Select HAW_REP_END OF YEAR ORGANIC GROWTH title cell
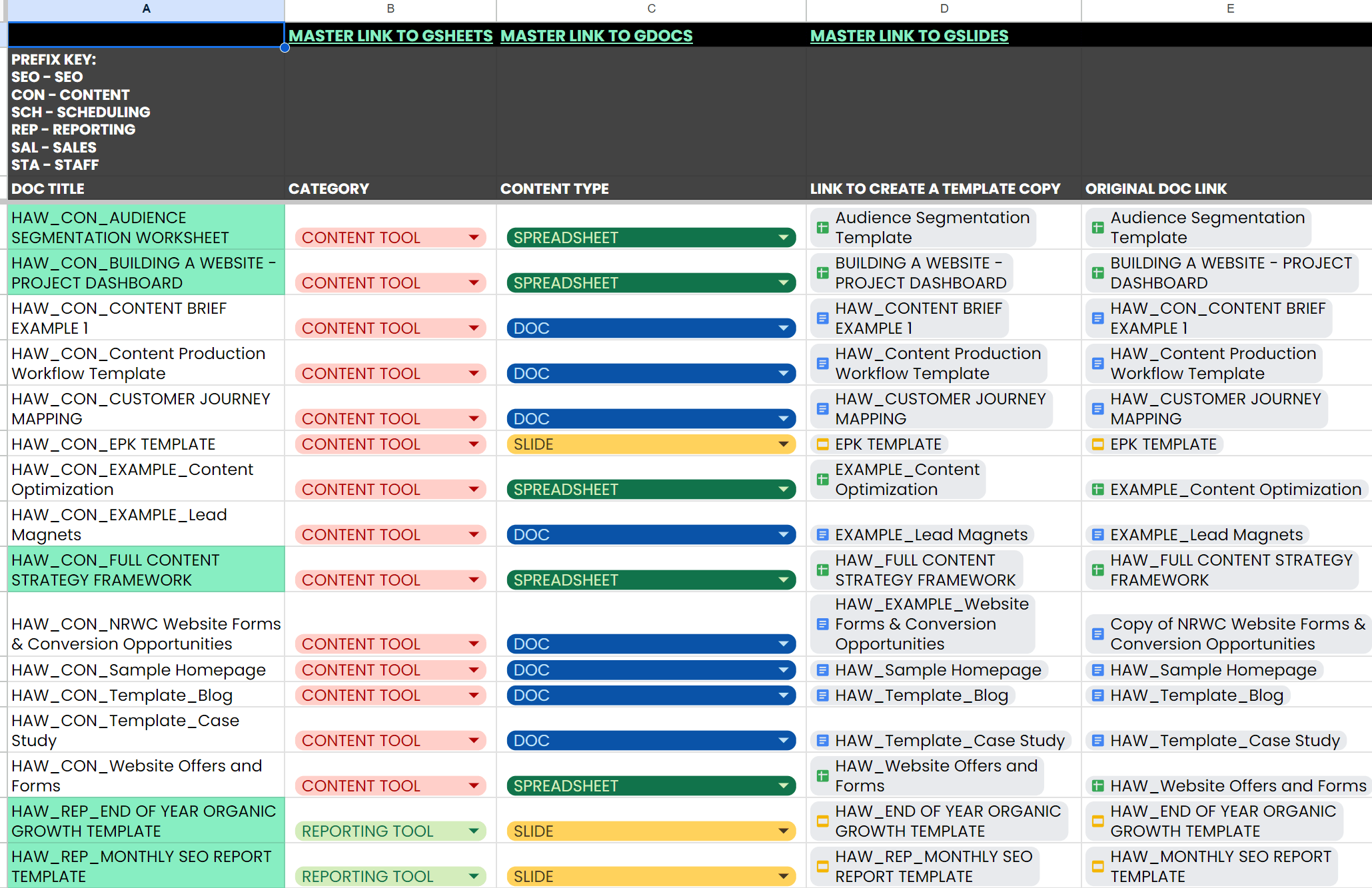The width and height of the screenshot is (1372, 888). click(x=146, y=821)
